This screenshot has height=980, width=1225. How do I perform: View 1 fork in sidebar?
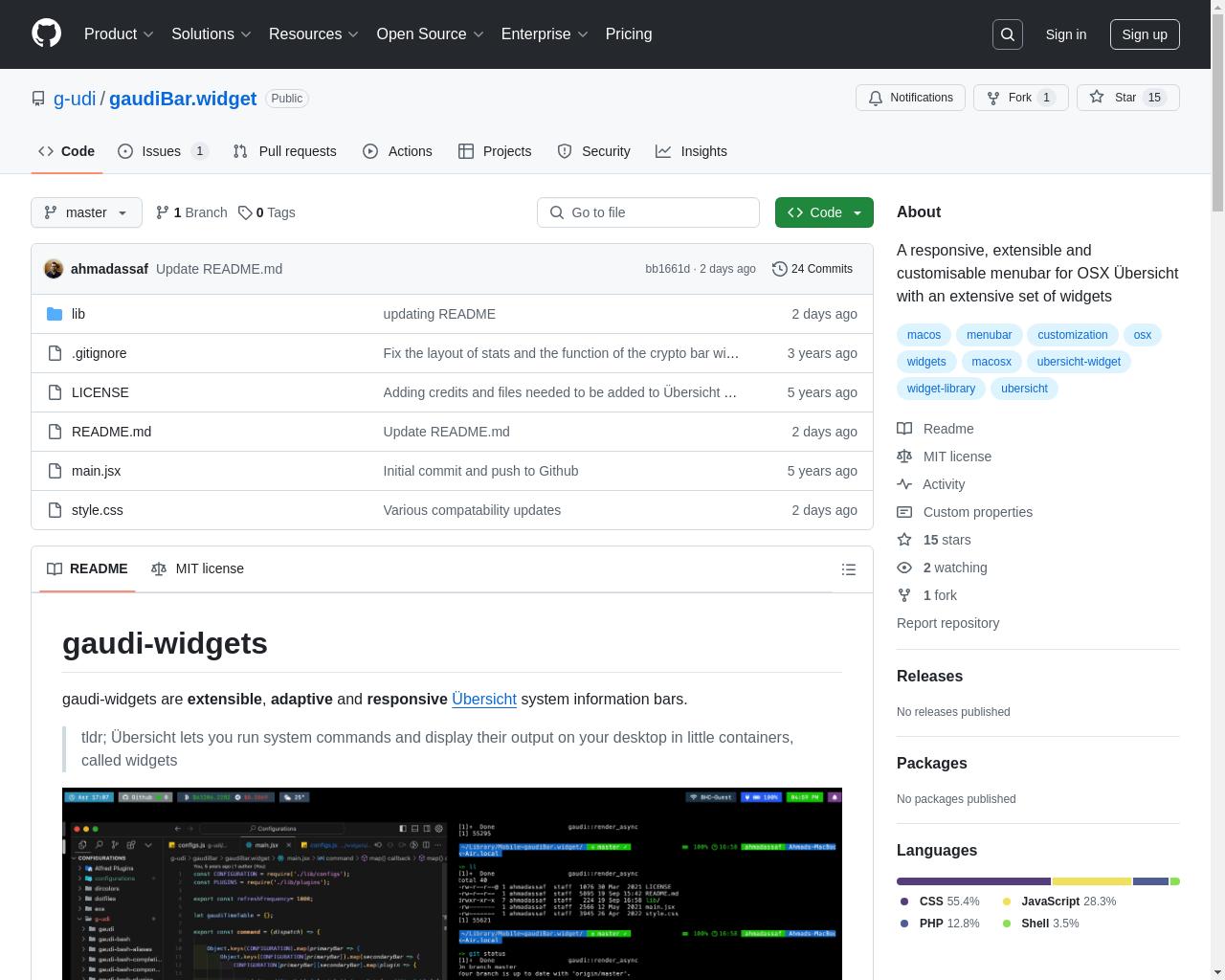tap(926, 595)
